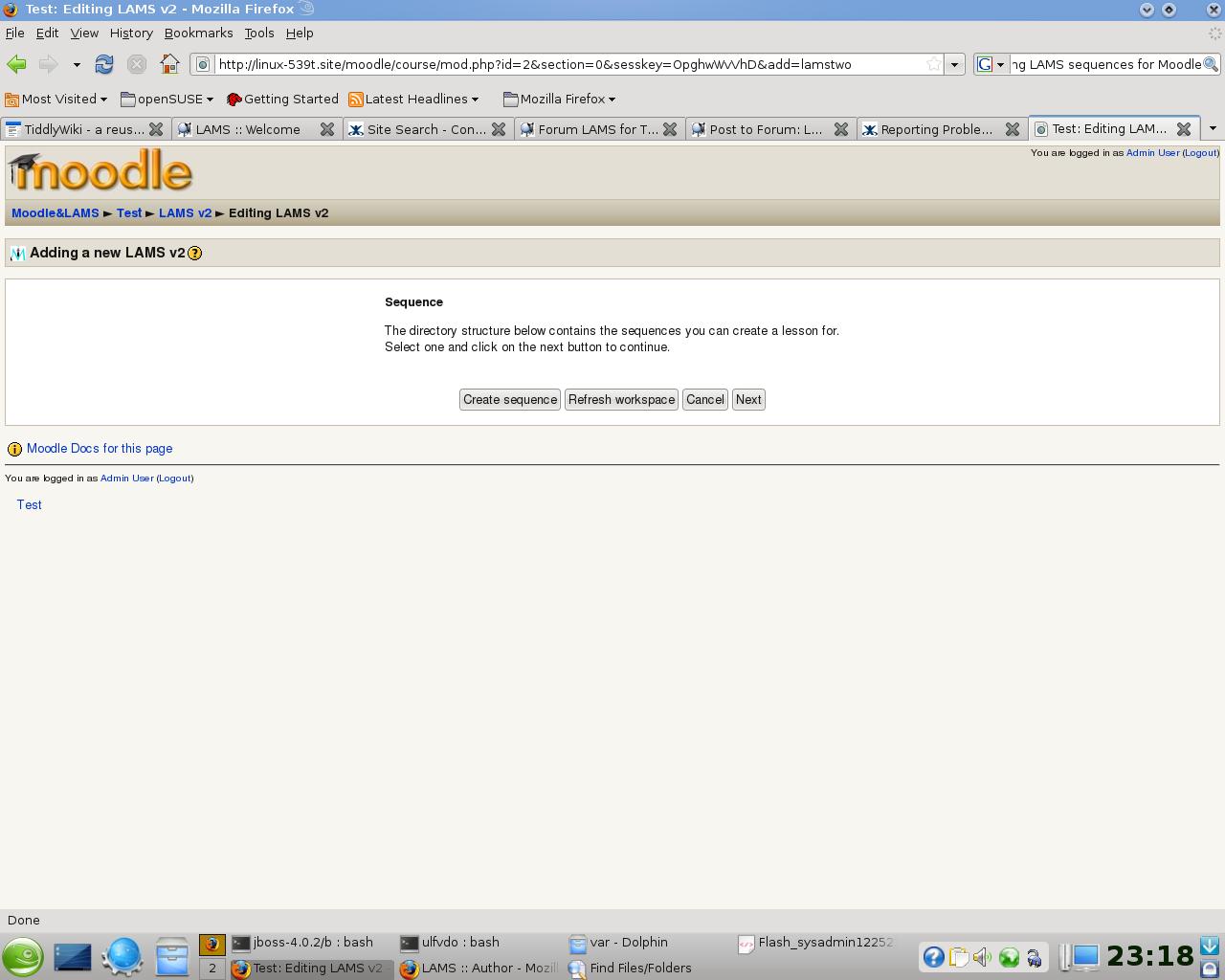Click into the URL address field
This screenshot has width=1225, height=980.
pyautogui.click(x=565, y=64)
